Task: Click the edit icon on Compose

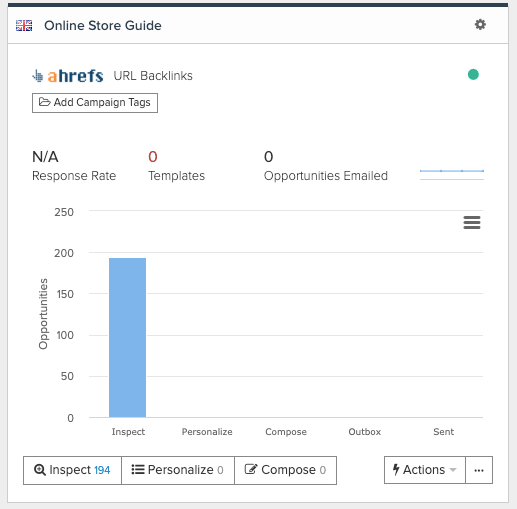Action: 251,469
